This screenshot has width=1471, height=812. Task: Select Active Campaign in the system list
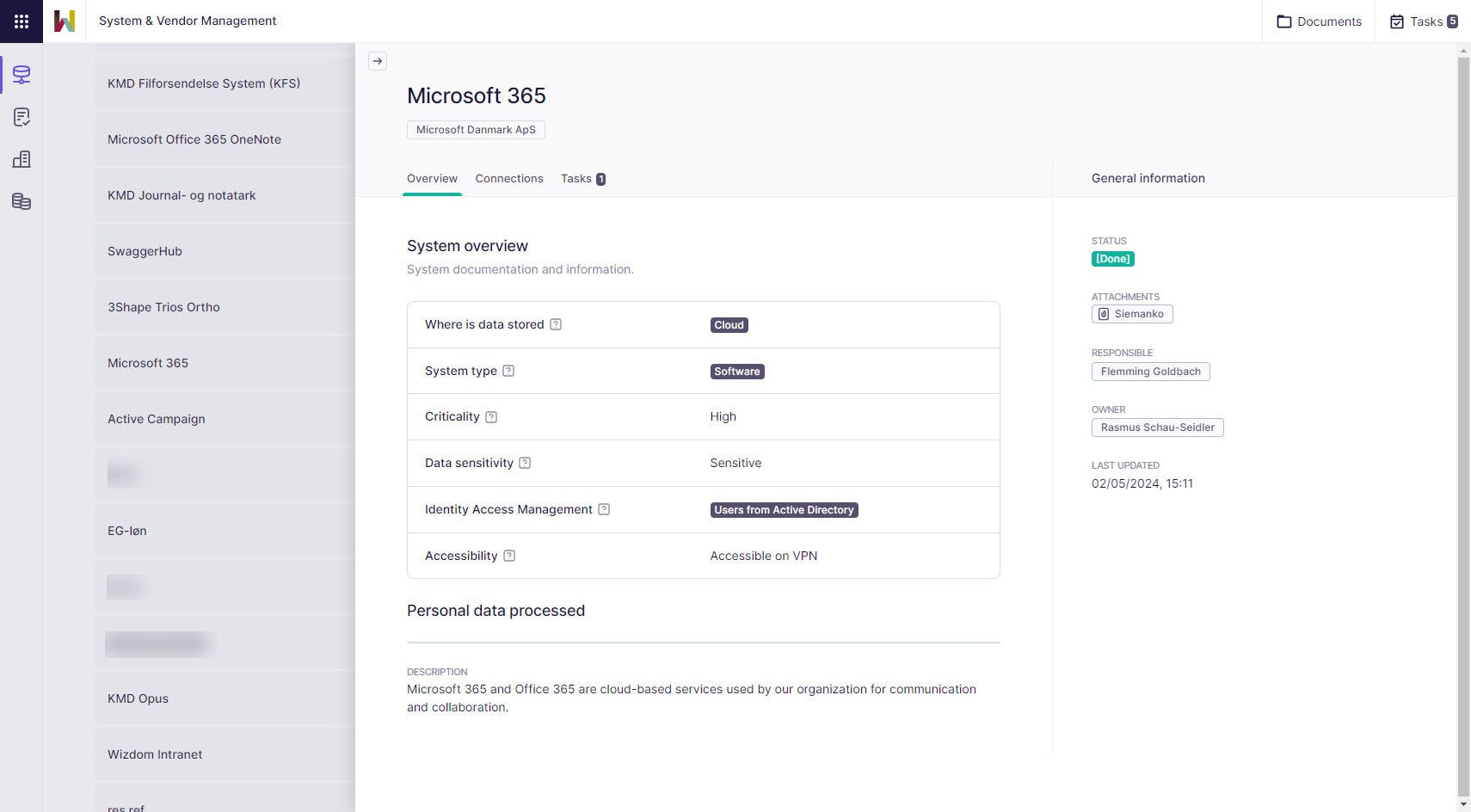[x=157, y=419]
